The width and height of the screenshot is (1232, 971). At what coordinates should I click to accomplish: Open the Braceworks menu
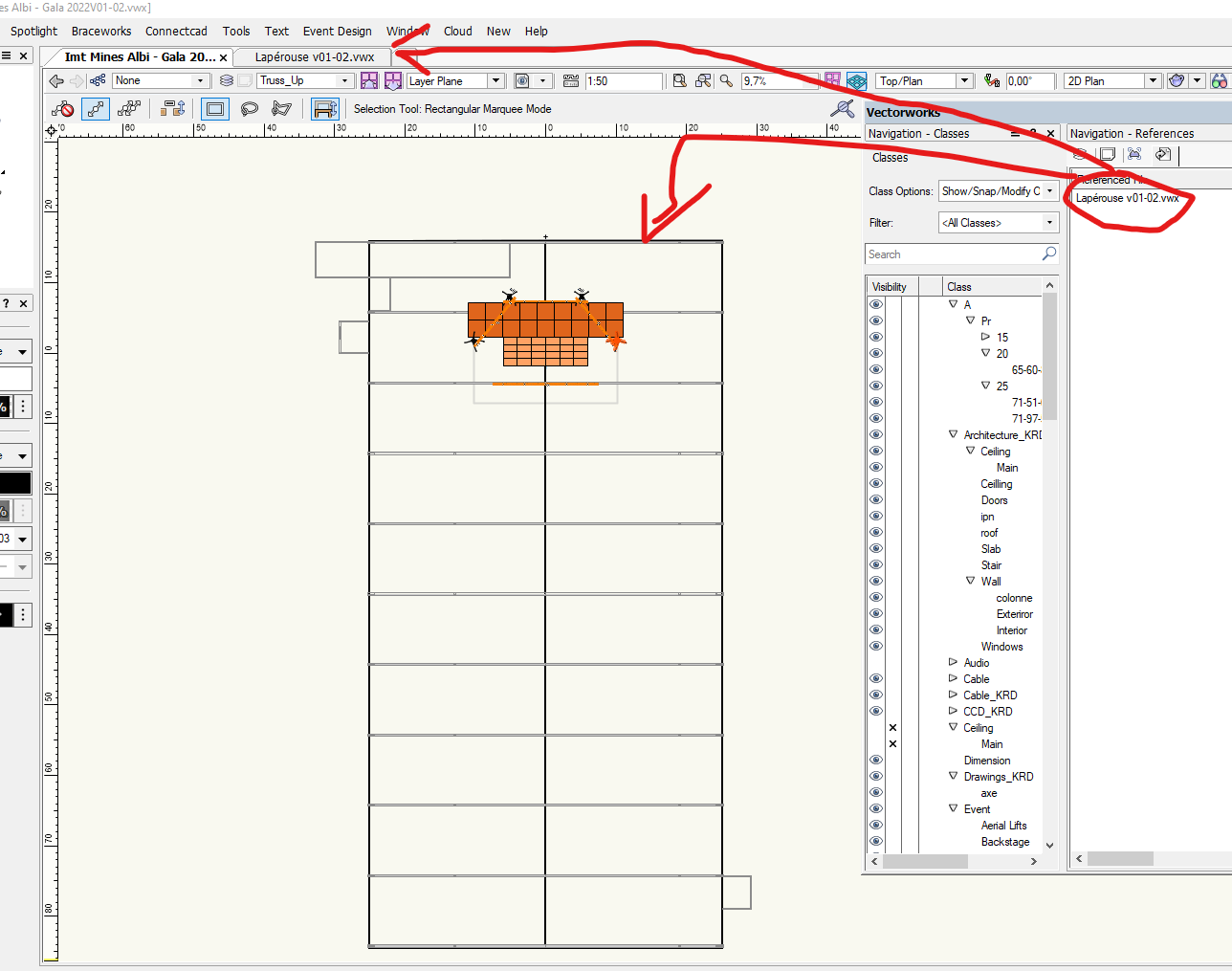pyautogui.click(x=100, y=31)
